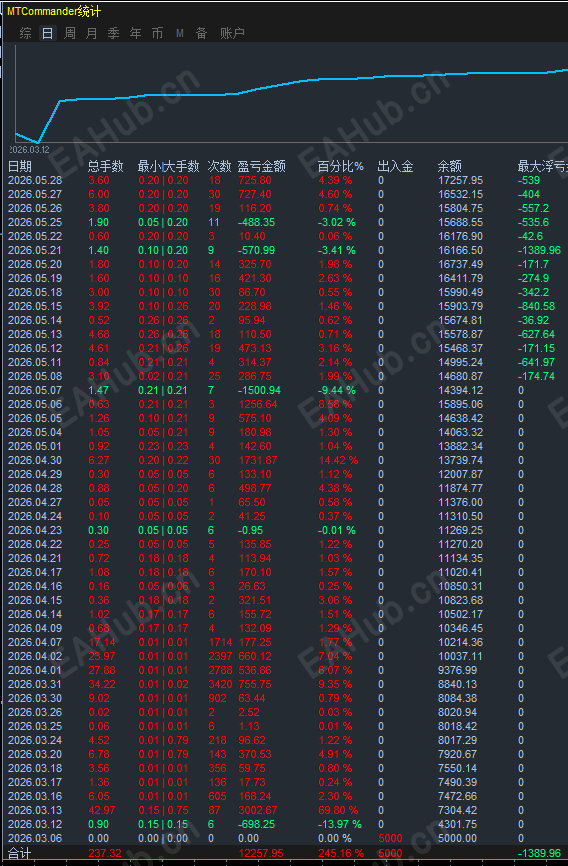Click total percentage 245.16 %
This screenshot has width=568, height=866.
(340, 853)
